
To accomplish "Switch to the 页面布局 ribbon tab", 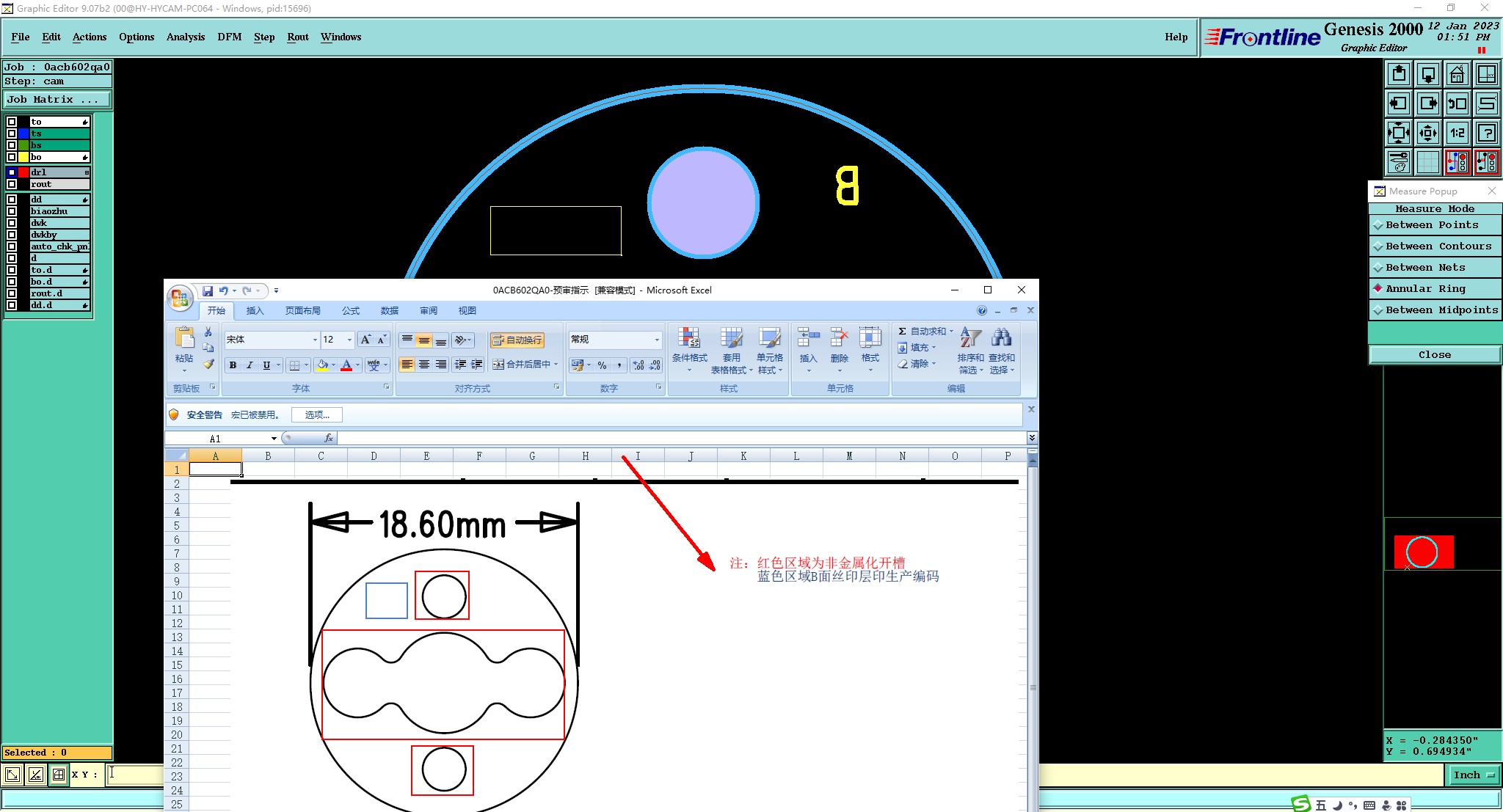I will pyautogui.click(x=302, y=311).
